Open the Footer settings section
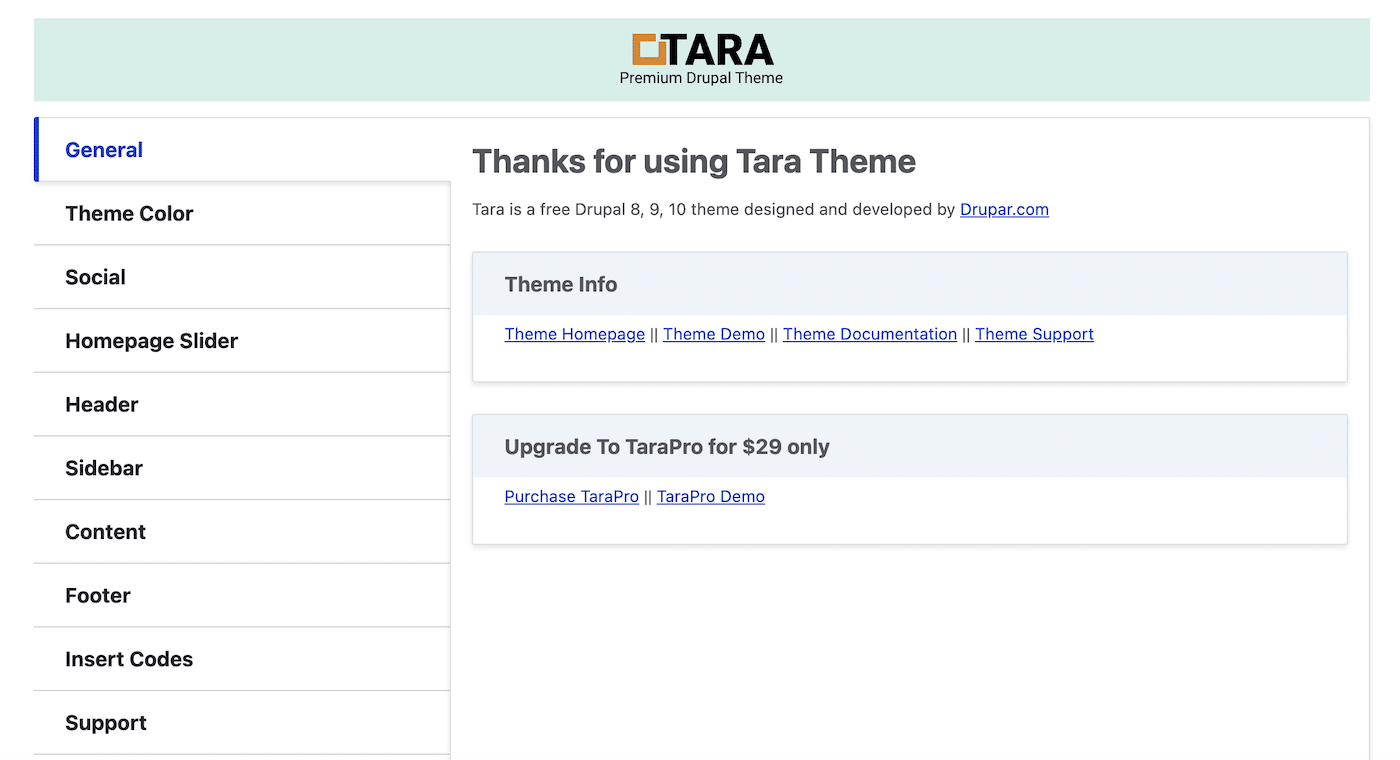Screen dimensions: 1400x760 pos(97,595)
